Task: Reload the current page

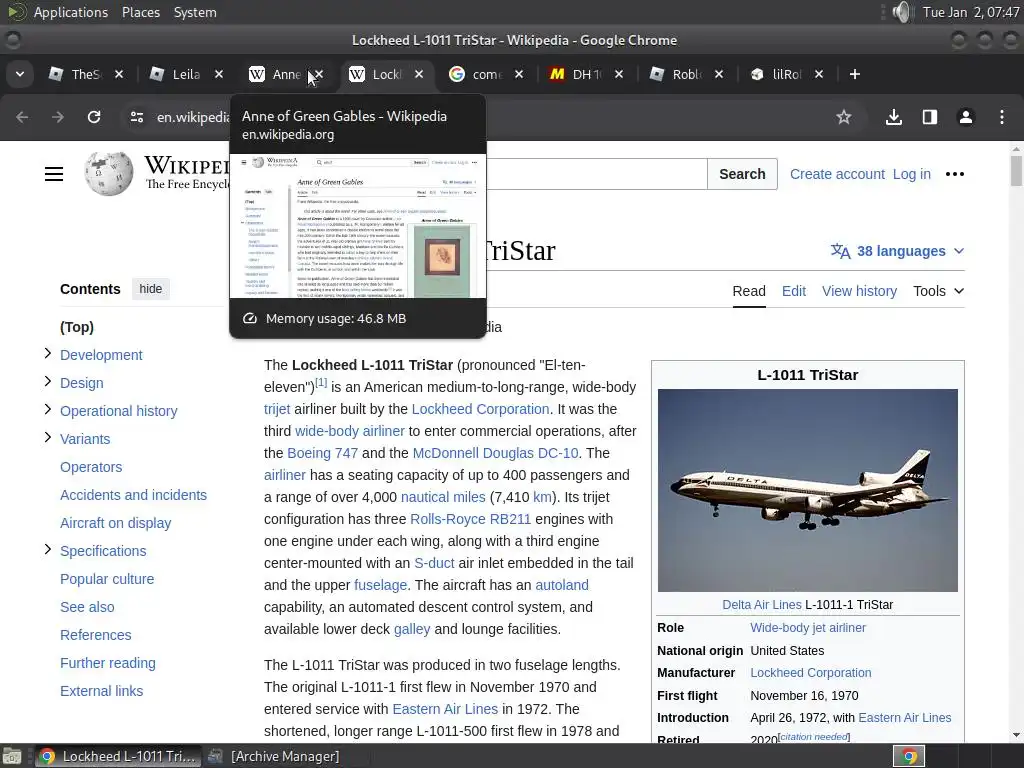Action: (94, 117)
